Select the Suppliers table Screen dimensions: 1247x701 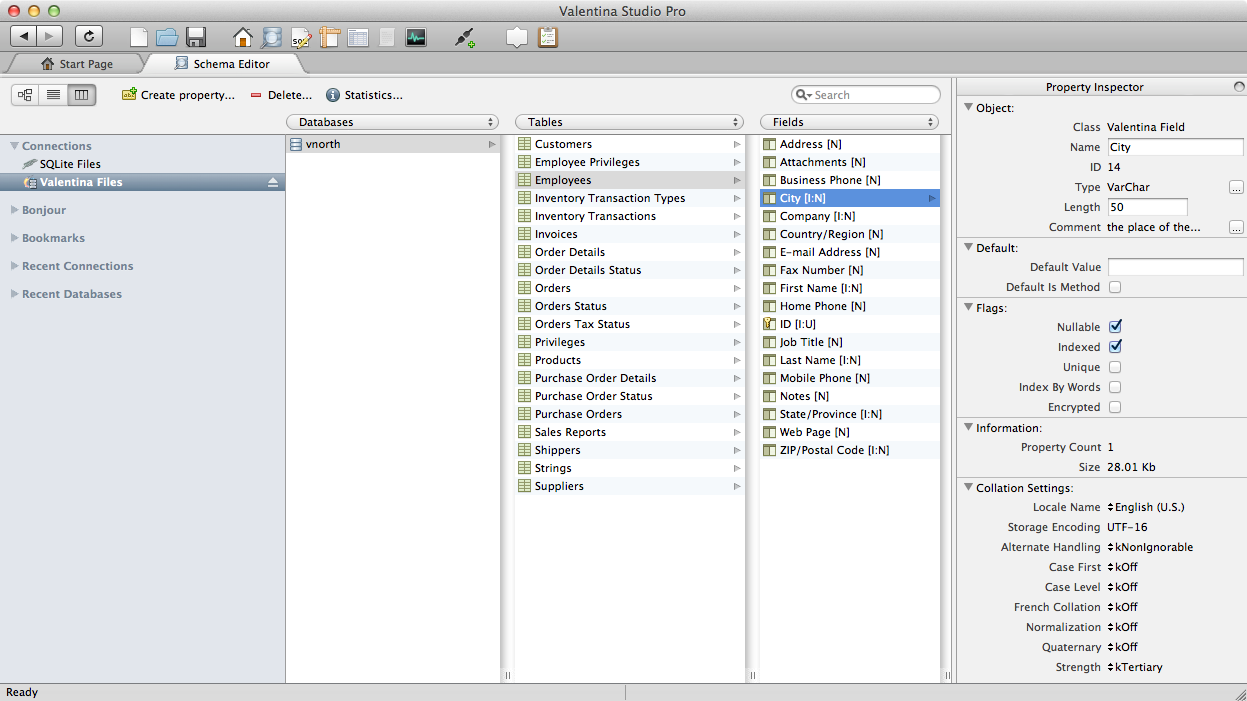pyautogui.click(x=630, y=486)
